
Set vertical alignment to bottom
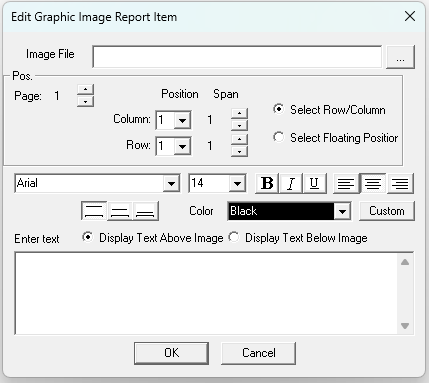(146, 211)
